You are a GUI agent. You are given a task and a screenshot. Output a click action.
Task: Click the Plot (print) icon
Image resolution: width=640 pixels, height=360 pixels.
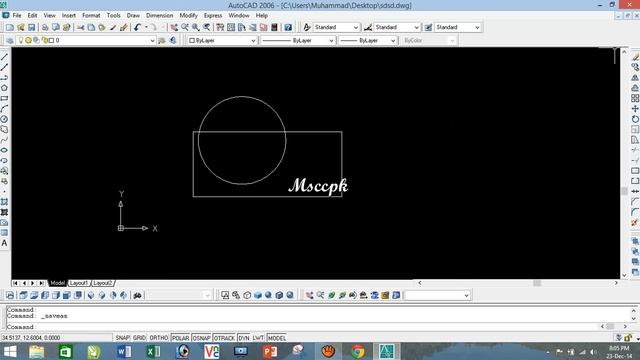pos(45,27)
